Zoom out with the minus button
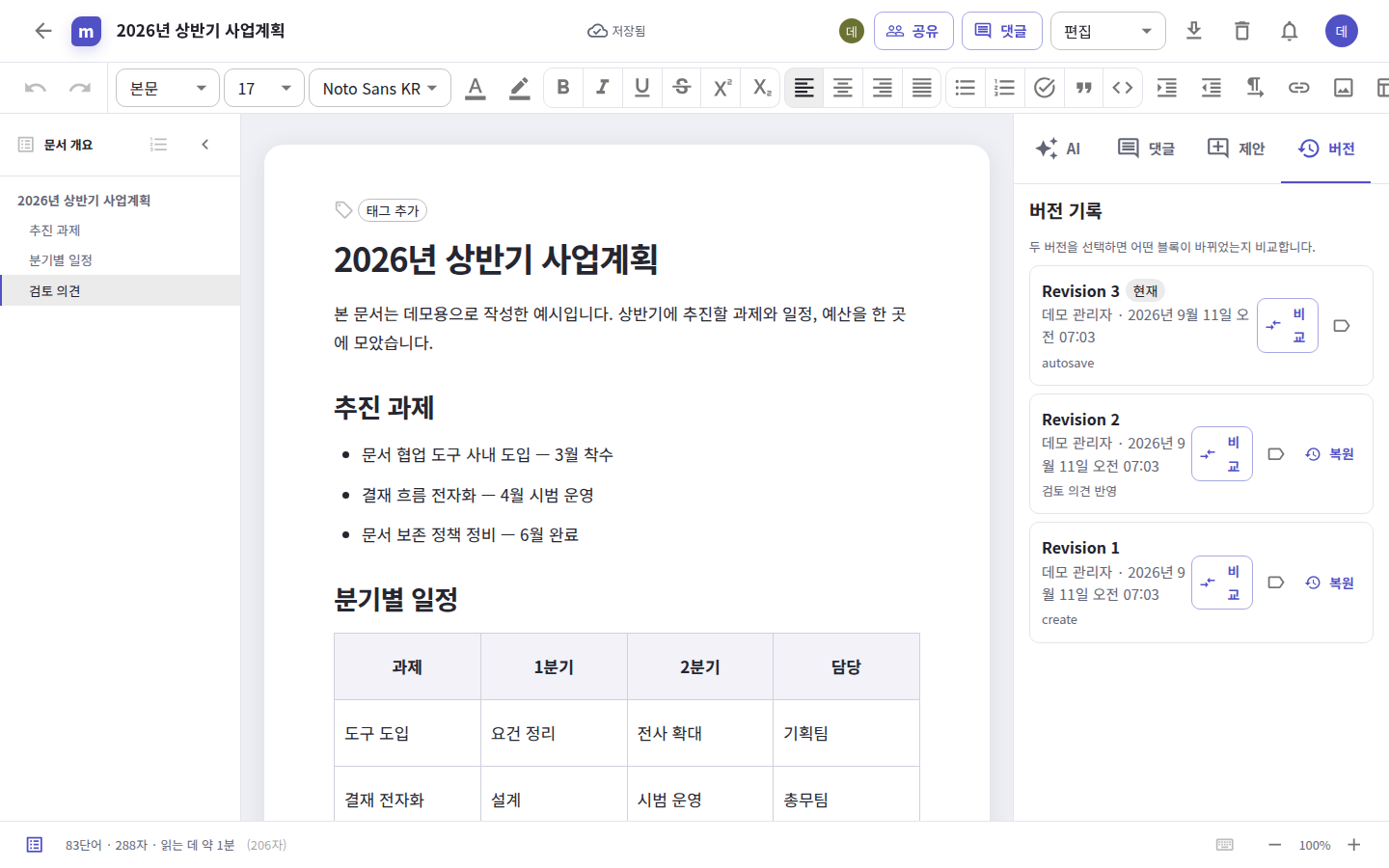Image resolution: width=1389 pixels, height=868 pixels. click(1275, 845)
